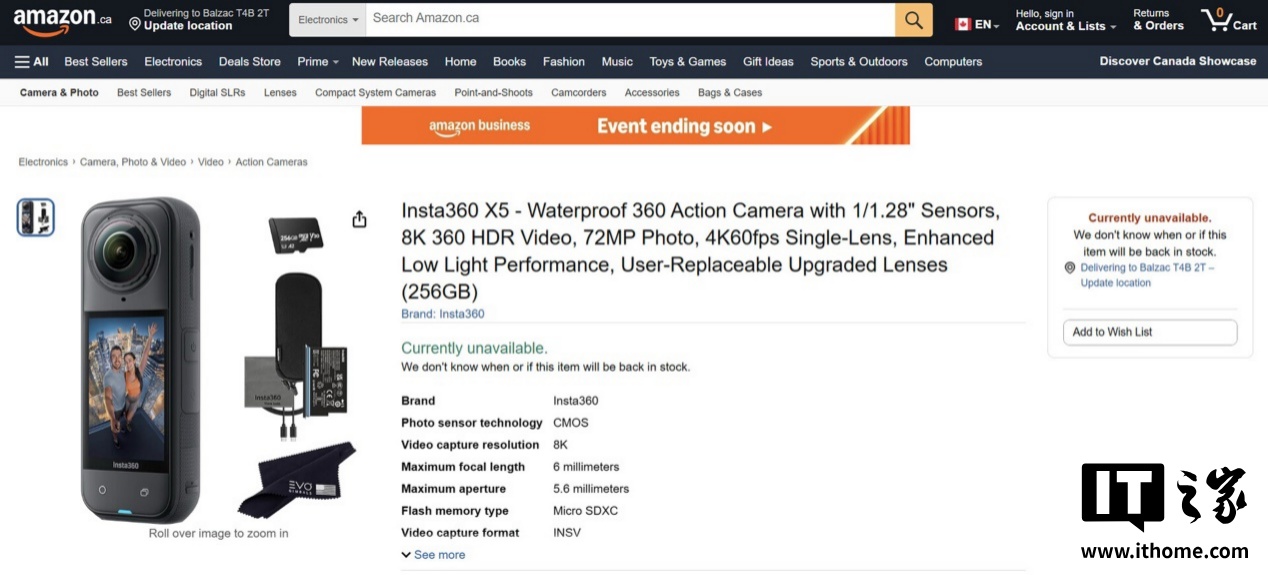
Task: Go to Point-and-Shoots category tab
Action: (493, 93)
